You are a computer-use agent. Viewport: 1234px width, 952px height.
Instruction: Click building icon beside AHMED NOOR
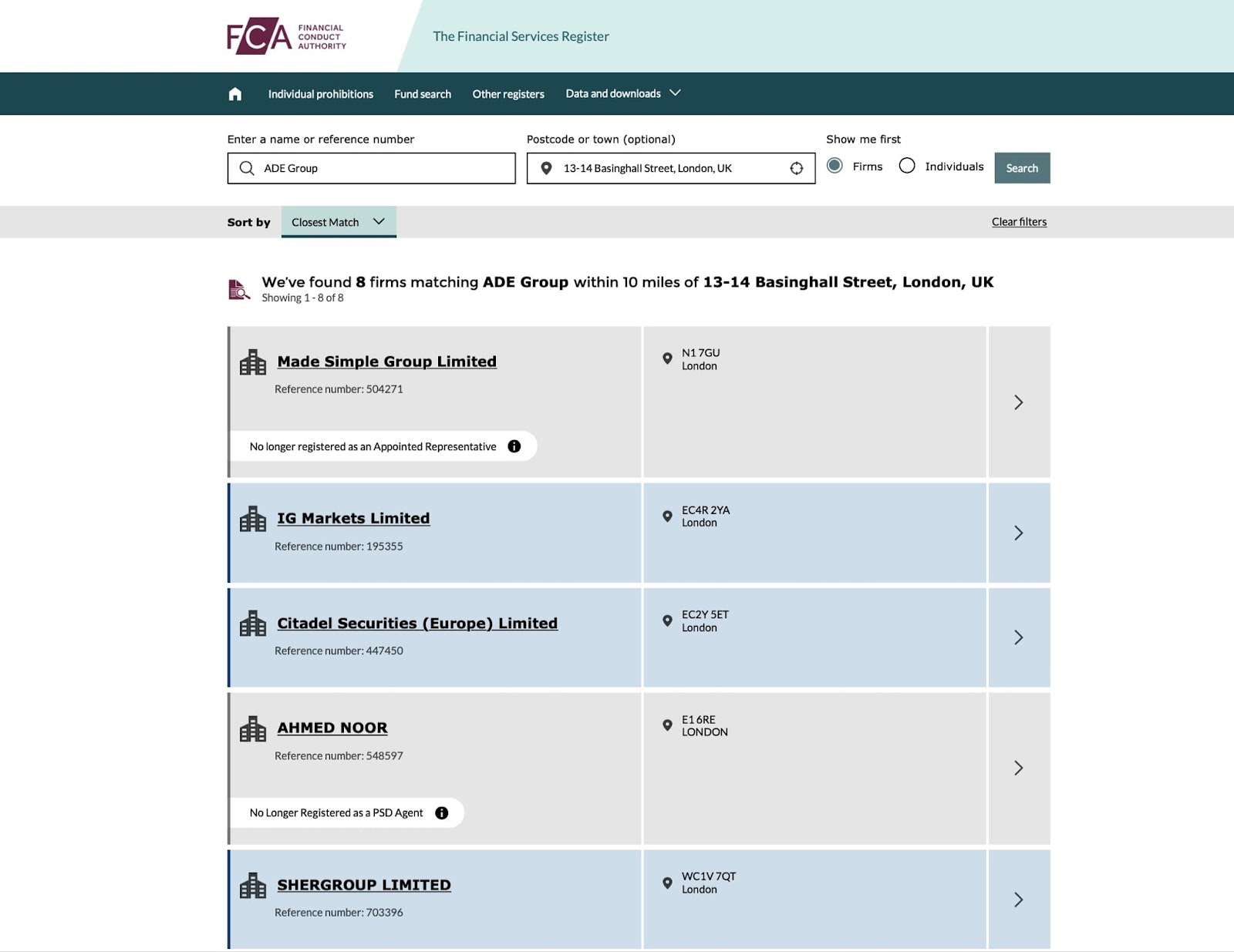click(x=253, y=728)
